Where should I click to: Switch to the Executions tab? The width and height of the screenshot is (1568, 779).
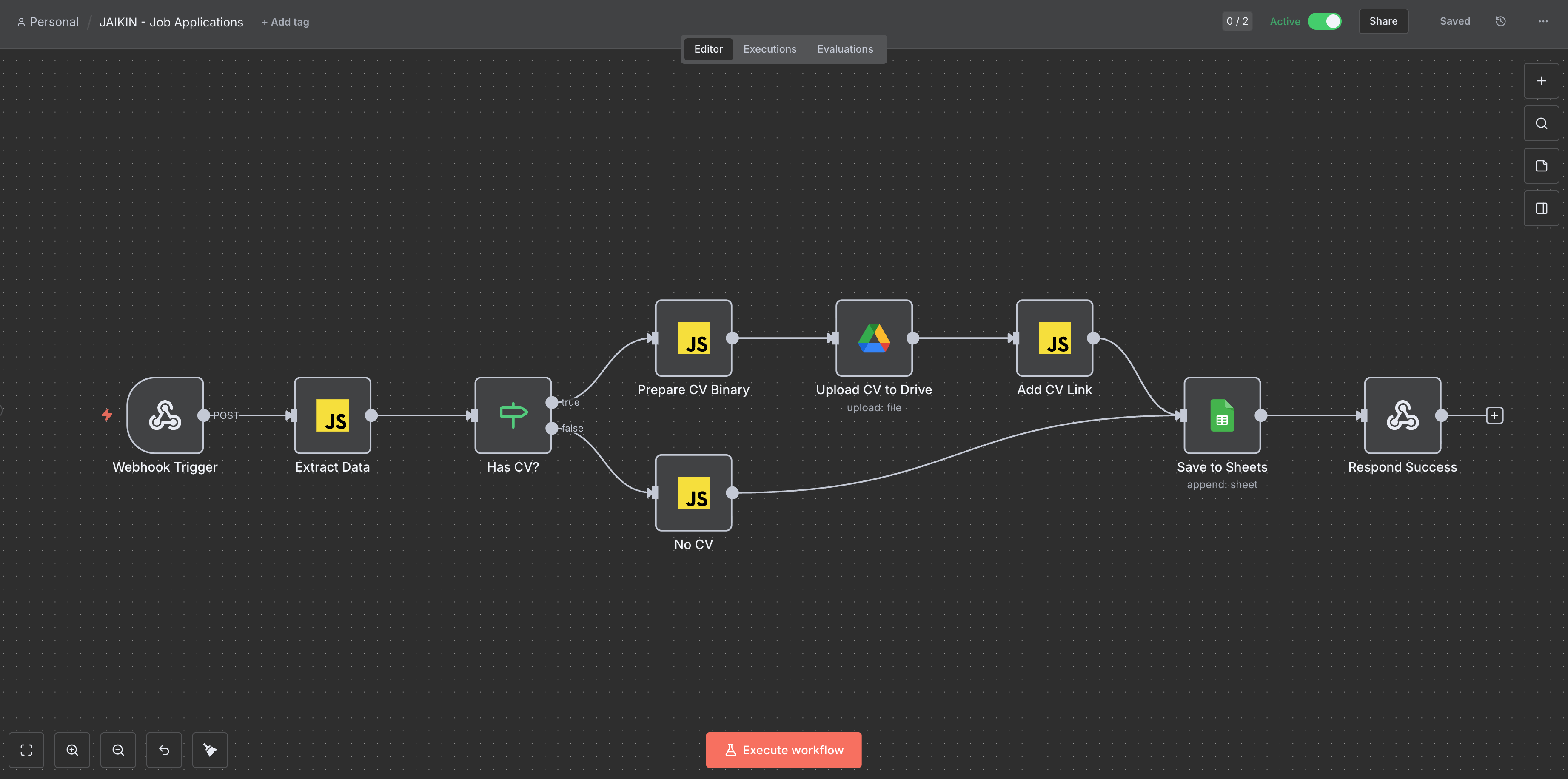pyautogui.click(x=770, y=49)
